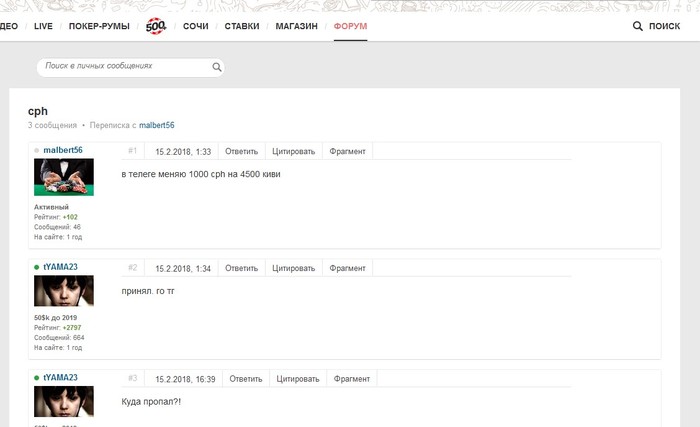
Task: Open tYAMA23 username in post #3
Action: (60, 377)
